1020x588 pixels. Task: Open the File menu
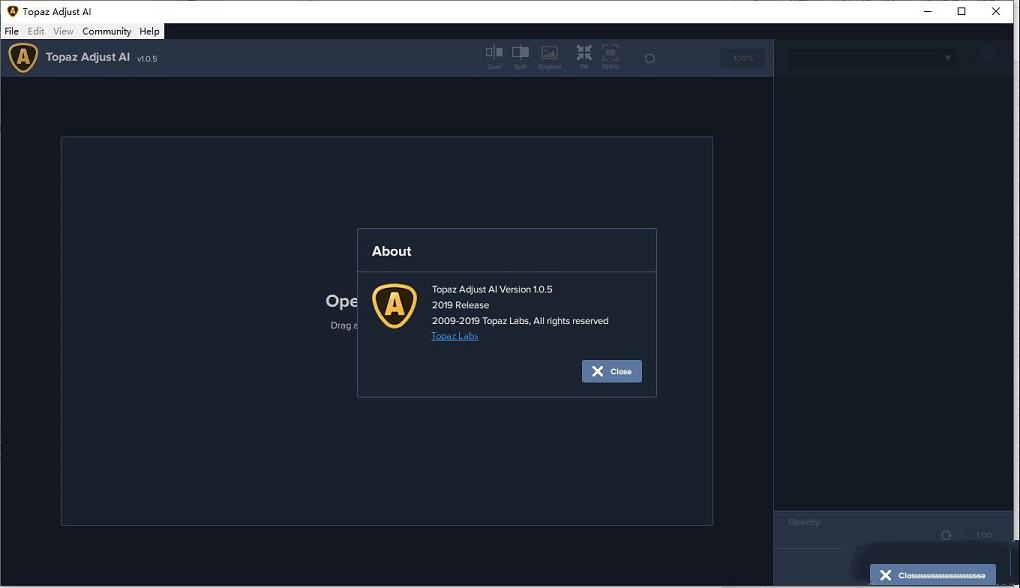pos(12,31)
